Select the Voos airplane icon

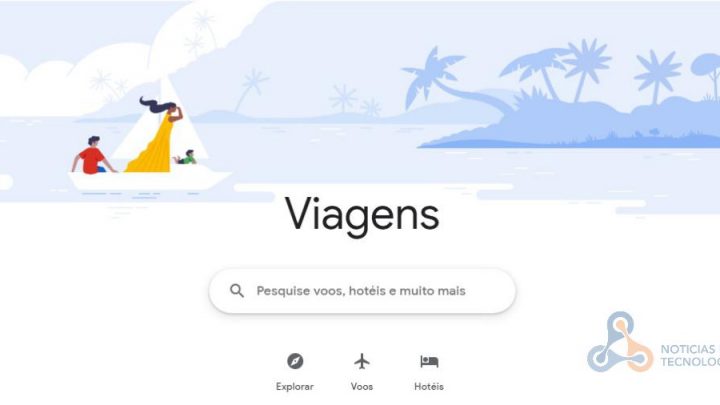[362, 361]
